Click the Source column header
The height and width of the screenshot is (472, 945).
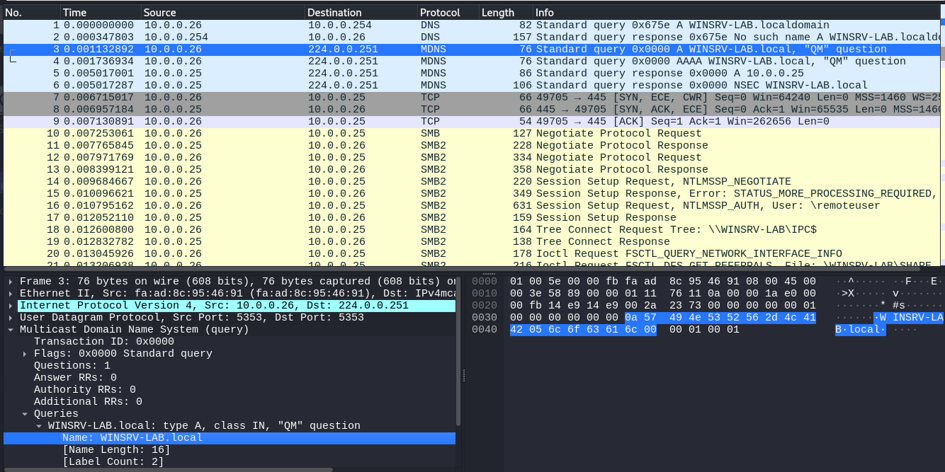(x=160, y=13)
